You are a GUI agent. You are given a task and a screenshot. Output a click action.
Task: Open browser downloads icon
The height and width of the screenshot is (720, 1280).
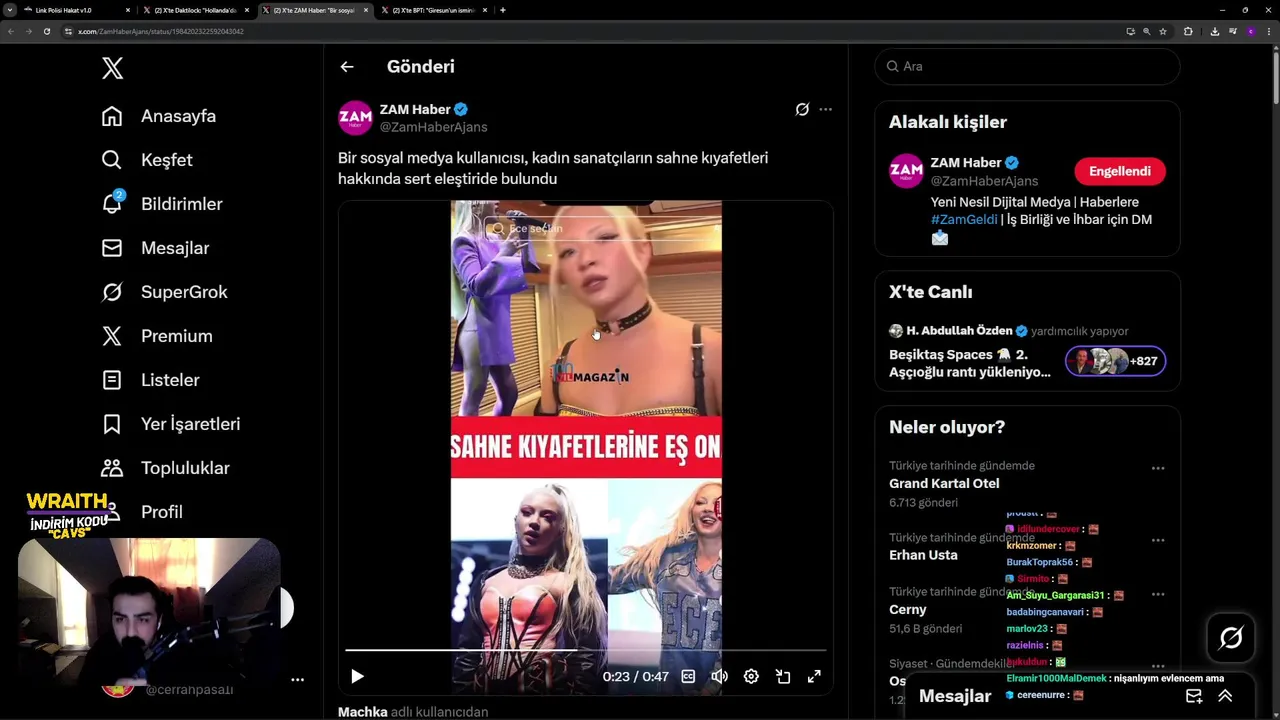coord(1214,31)
